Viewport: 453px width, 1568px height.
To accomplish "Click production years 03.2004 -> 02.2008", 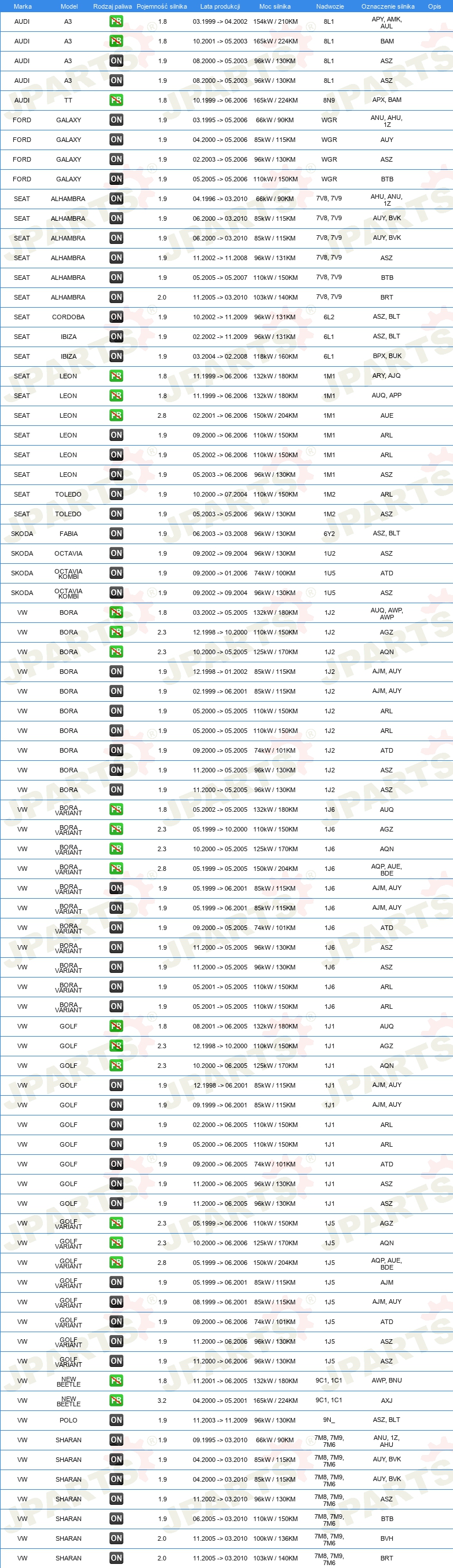I will click(x=220, y=357).
